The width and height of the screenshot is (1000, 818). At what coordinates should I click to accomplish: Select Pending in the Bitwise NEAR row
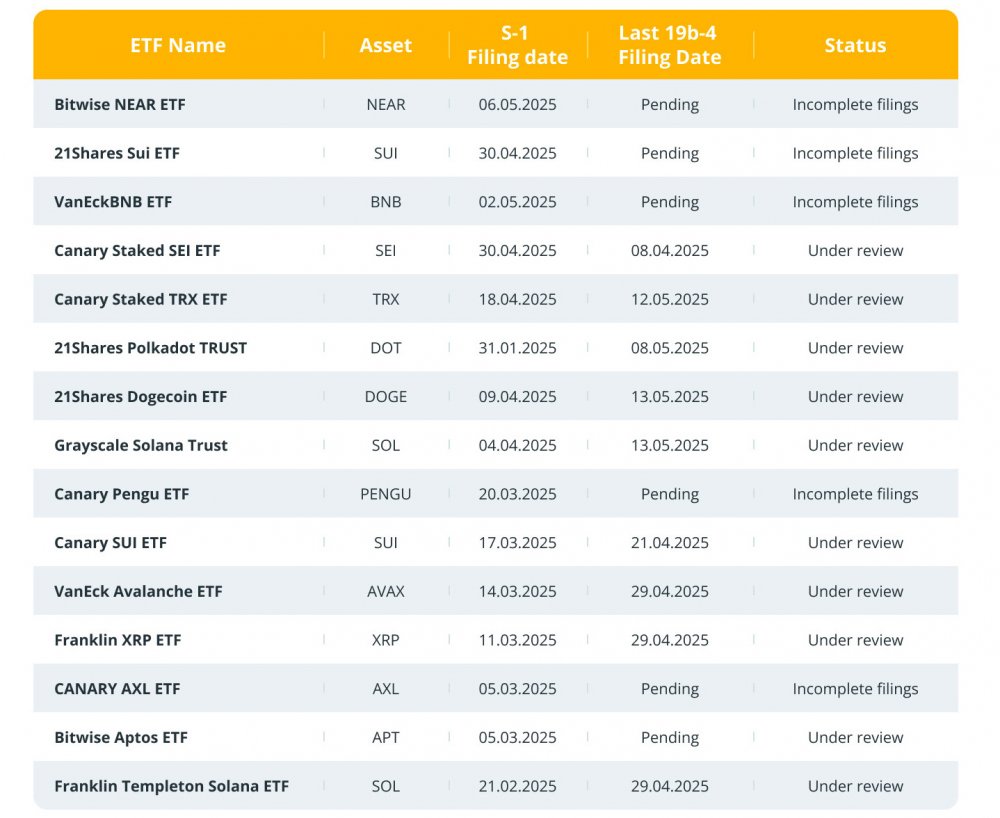tap(670, 105)
